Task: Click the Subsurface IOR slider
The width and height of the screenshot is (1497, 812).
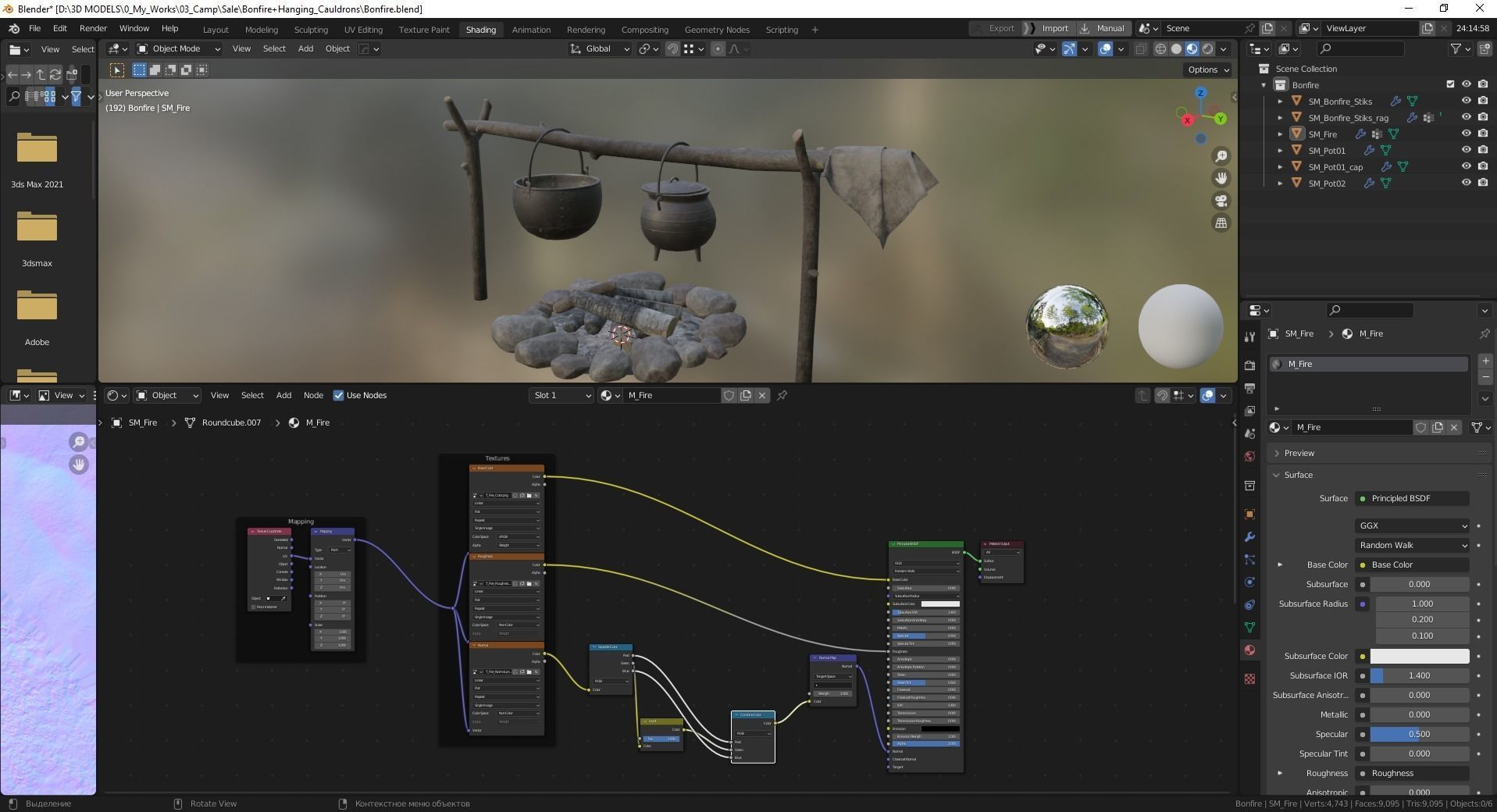Action: pos(1420,675)
